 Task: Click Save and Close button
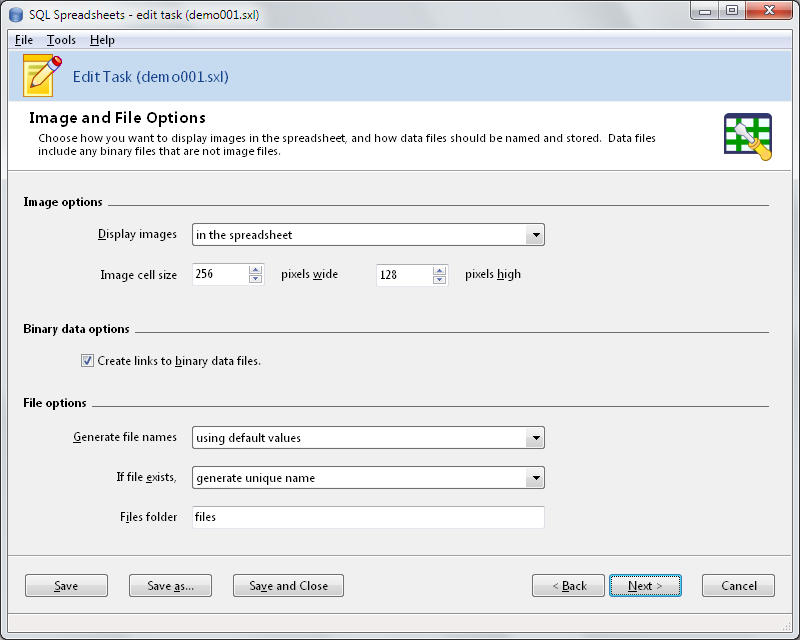click(x=288, y=586)
